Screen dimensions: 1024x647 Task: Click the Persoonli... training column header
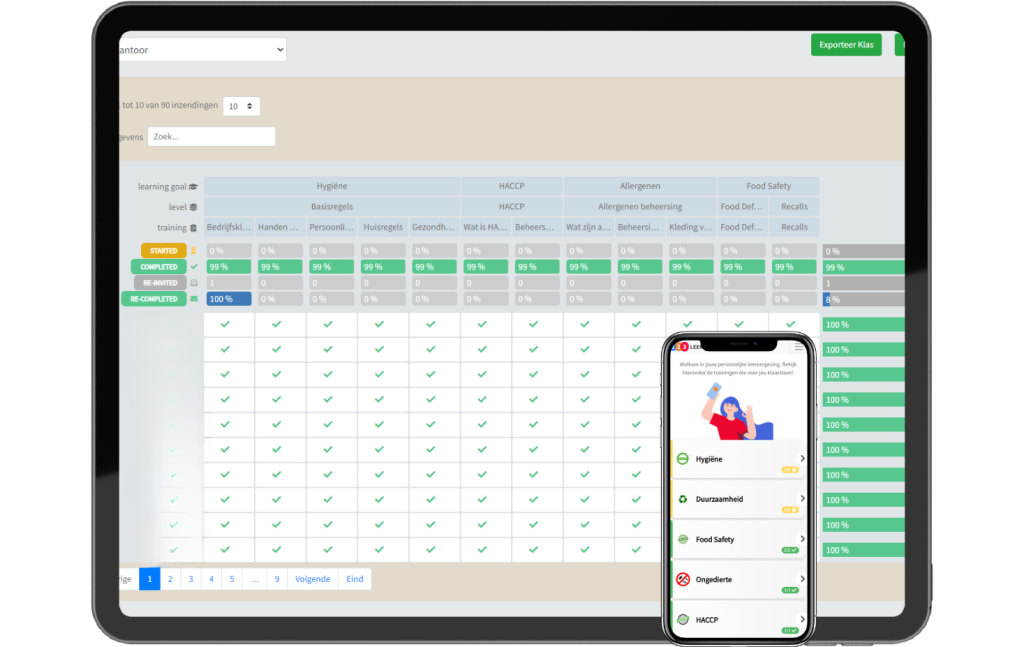point(331,227)
